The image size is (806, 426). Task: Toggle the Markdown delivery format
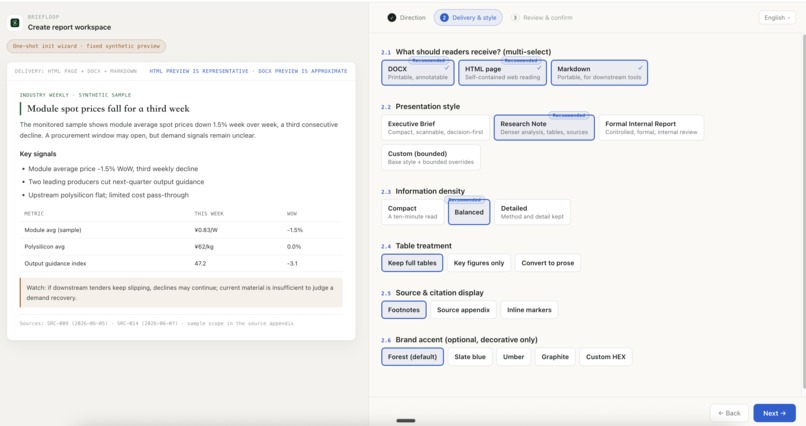[599, 72]
